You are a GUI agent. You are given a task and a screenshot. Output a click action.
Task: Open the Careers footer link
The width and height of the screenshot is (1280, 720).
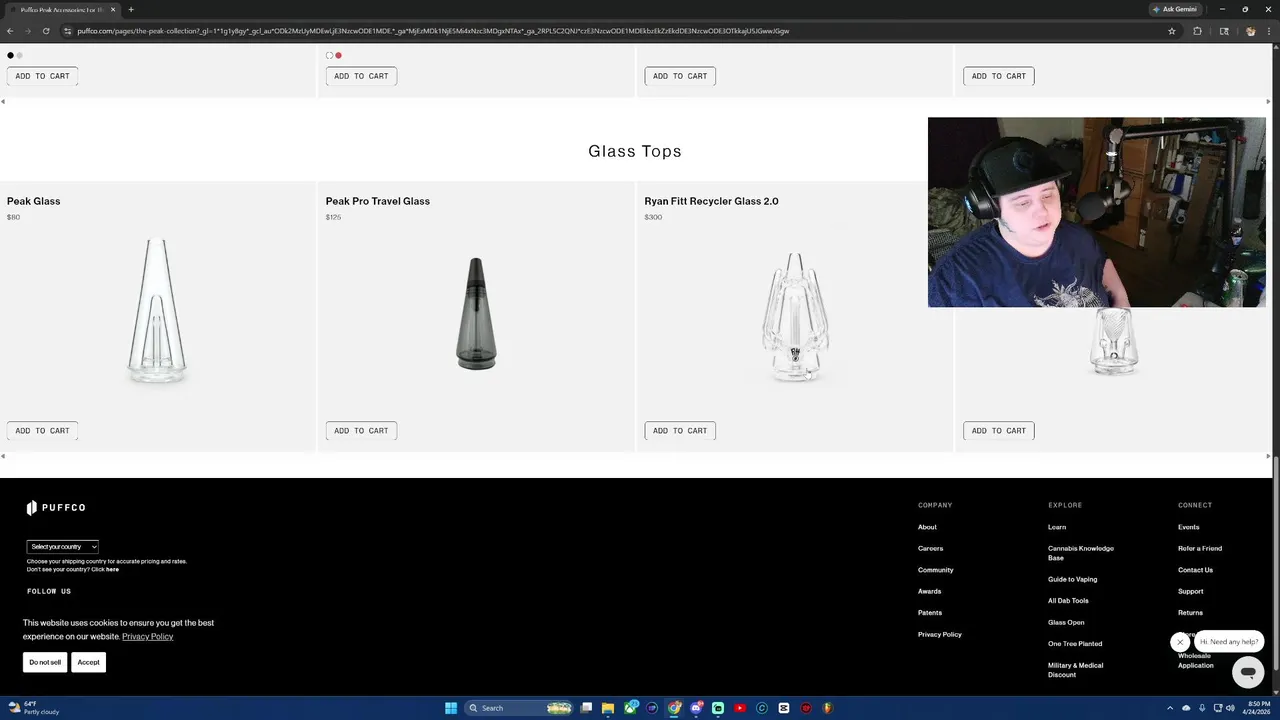pos(930,549)
